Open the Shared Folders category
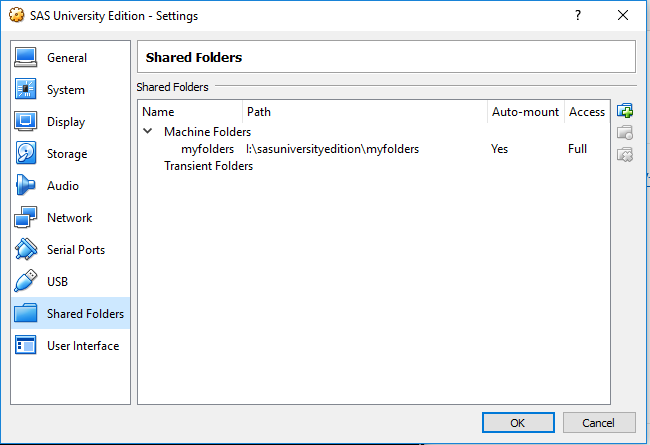Image resolution: width=650 pixels, height=445 pixels. pyautogui.click(x=85, y=314)
